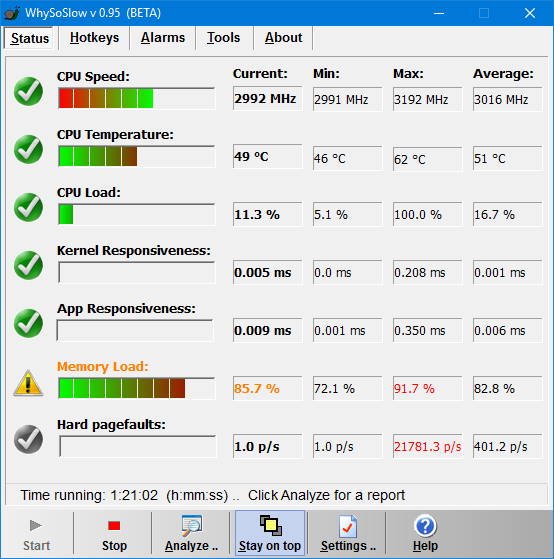Click the gray checkmark beside Hard pagefaults
This screenshot has height=559, width=554.
coord(29,439)
